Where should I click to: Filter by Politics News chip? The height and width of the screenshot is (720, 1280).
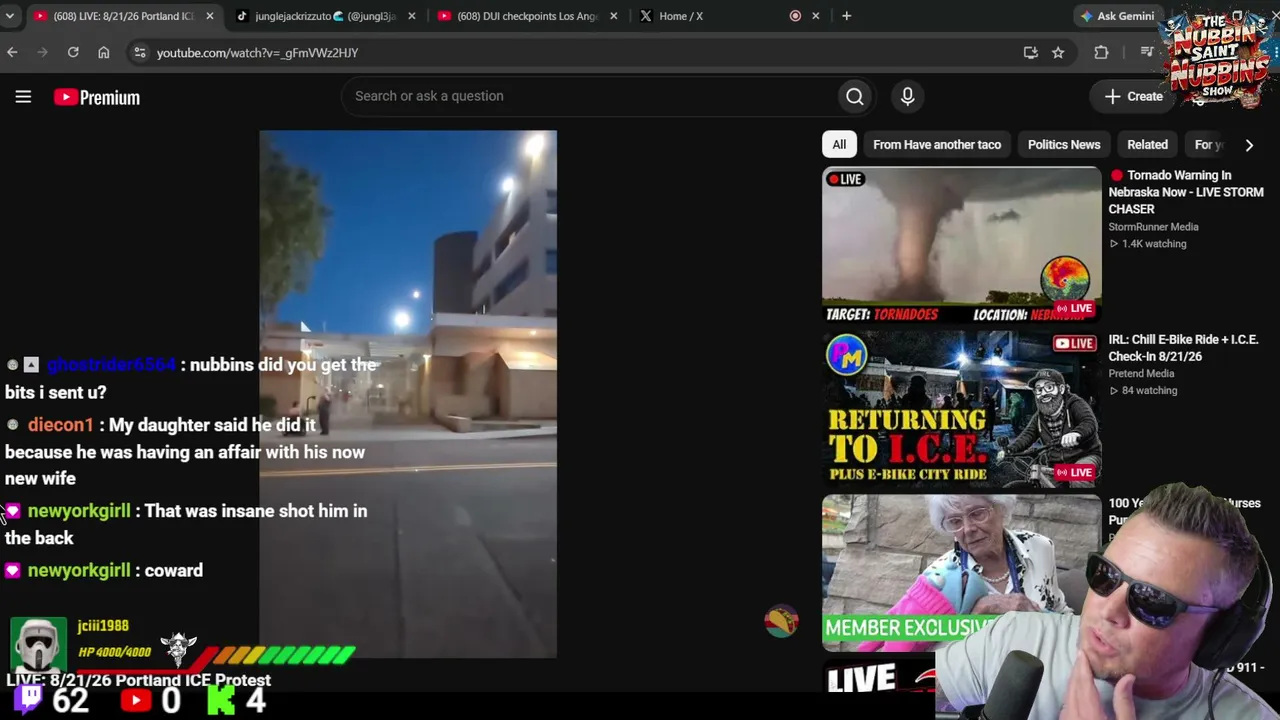pyautogui.click(x=1064, y=145)
